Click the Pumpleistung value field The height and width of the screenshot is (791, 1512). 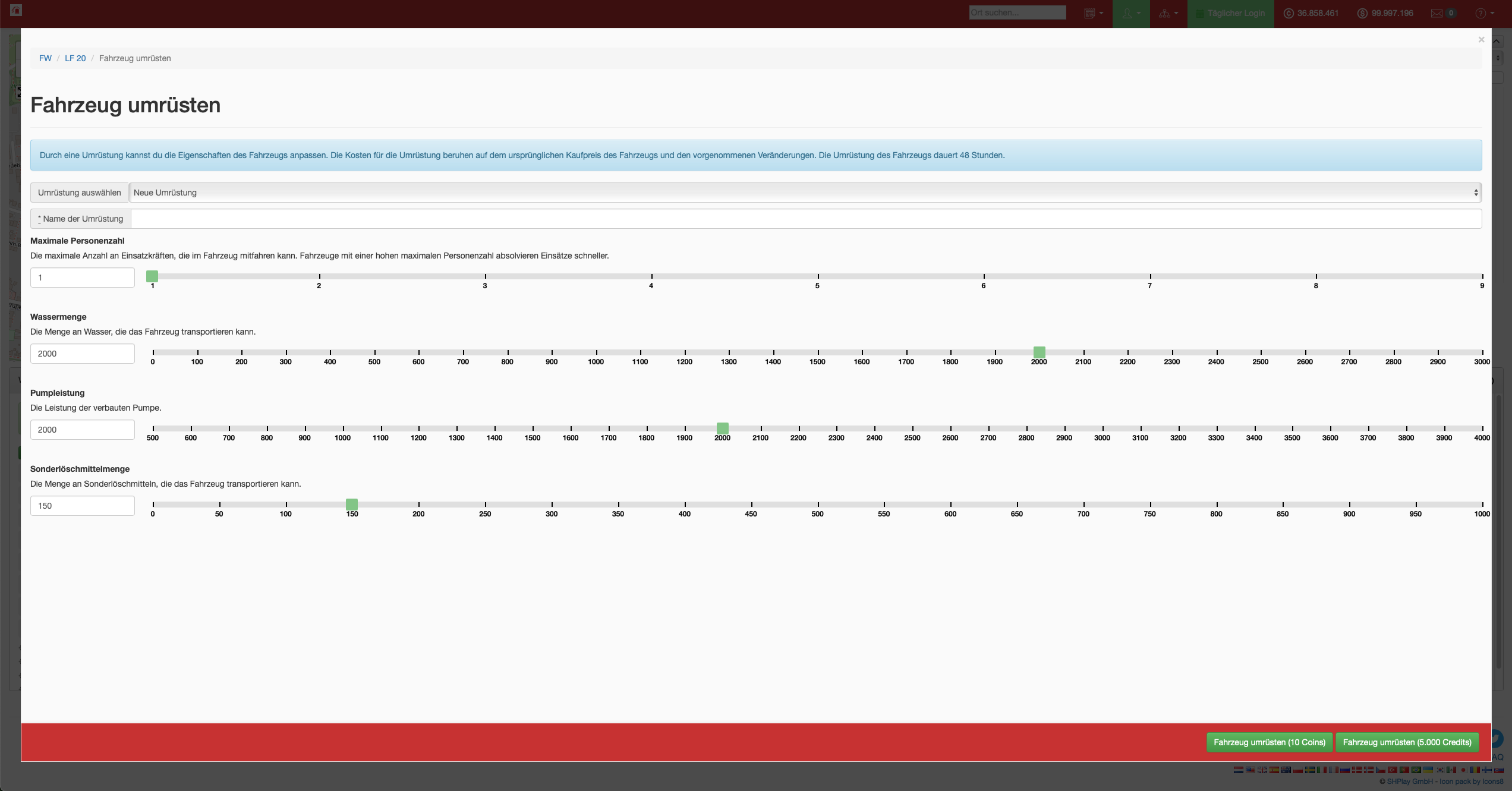[83, 430]
